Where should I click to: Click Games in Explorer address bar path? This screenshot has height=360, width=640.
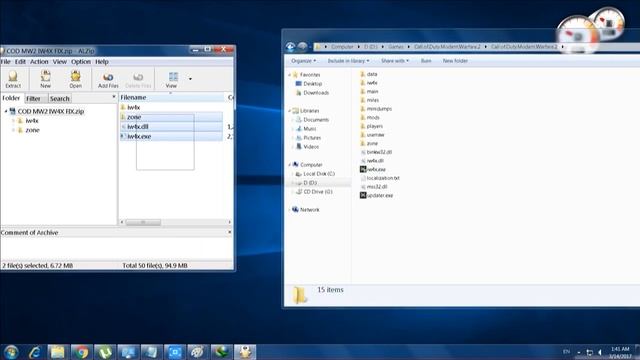point(396,47)
